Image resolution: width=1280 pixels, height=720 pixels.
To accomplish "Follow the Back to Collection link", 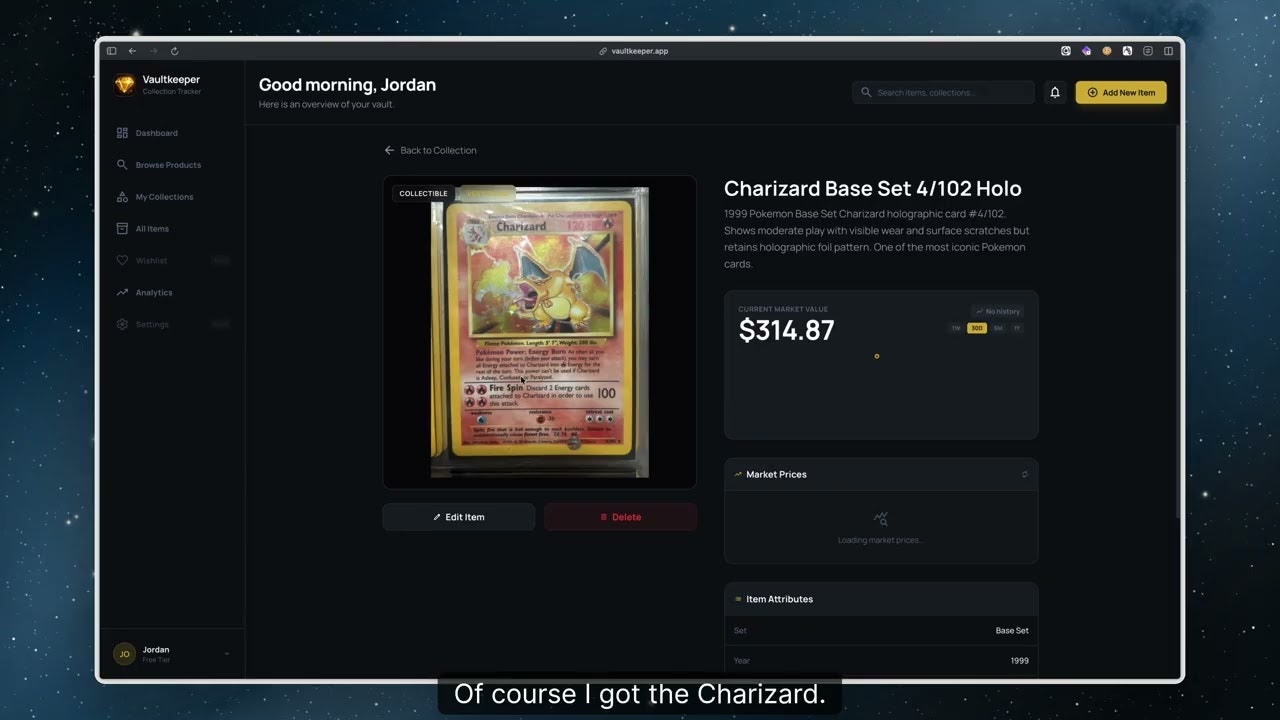I will click(x=431, y=150).
